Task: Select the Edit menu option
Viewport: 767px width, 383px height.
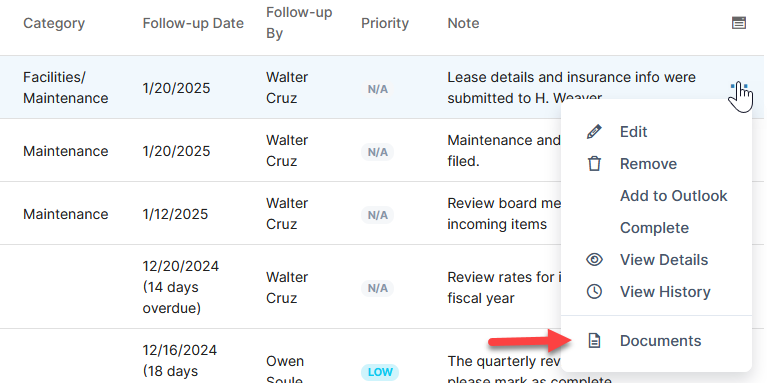Action: pos(633,132)
